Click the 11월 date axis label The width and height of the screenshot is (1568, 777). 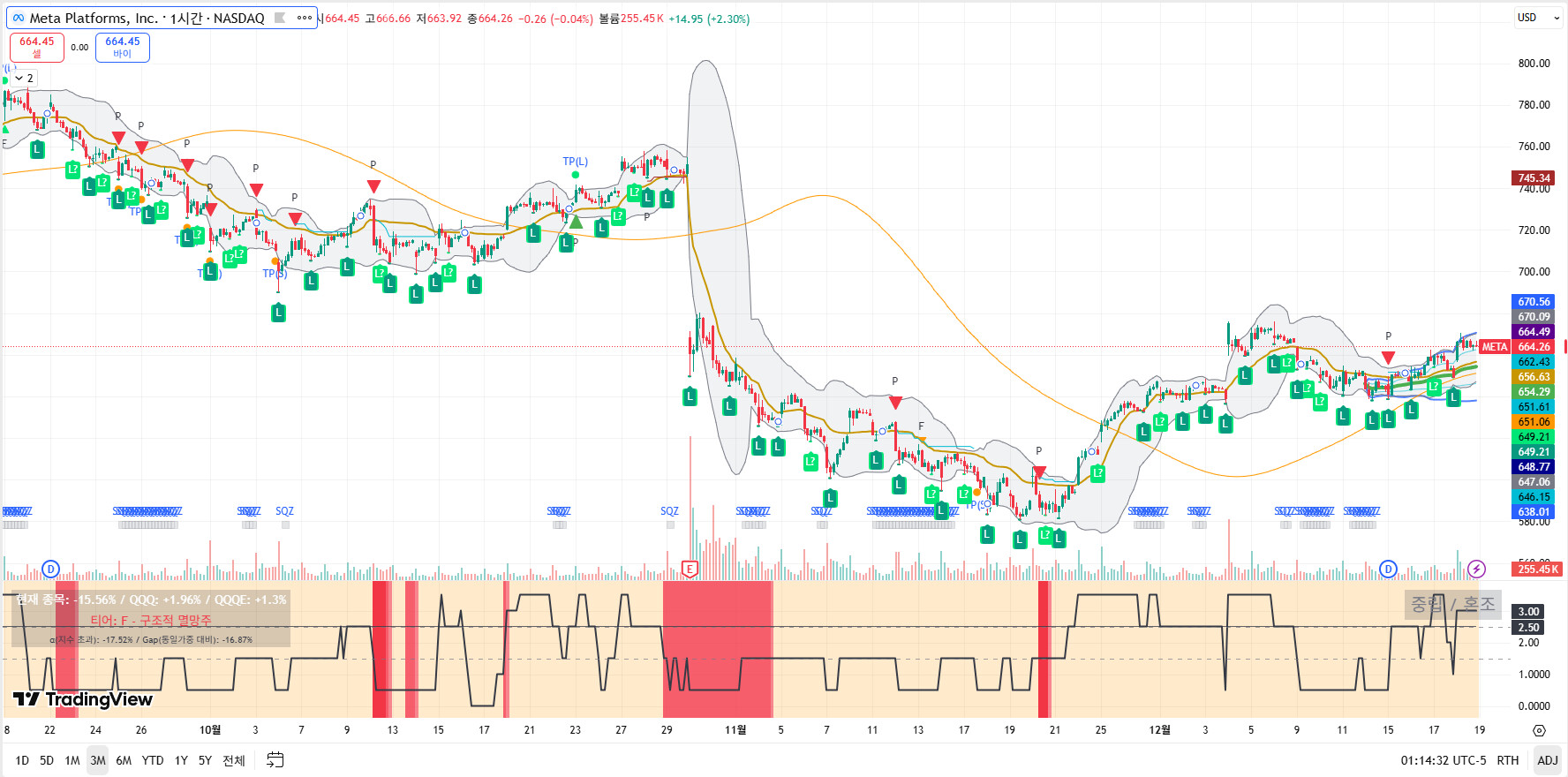[735, 730]
